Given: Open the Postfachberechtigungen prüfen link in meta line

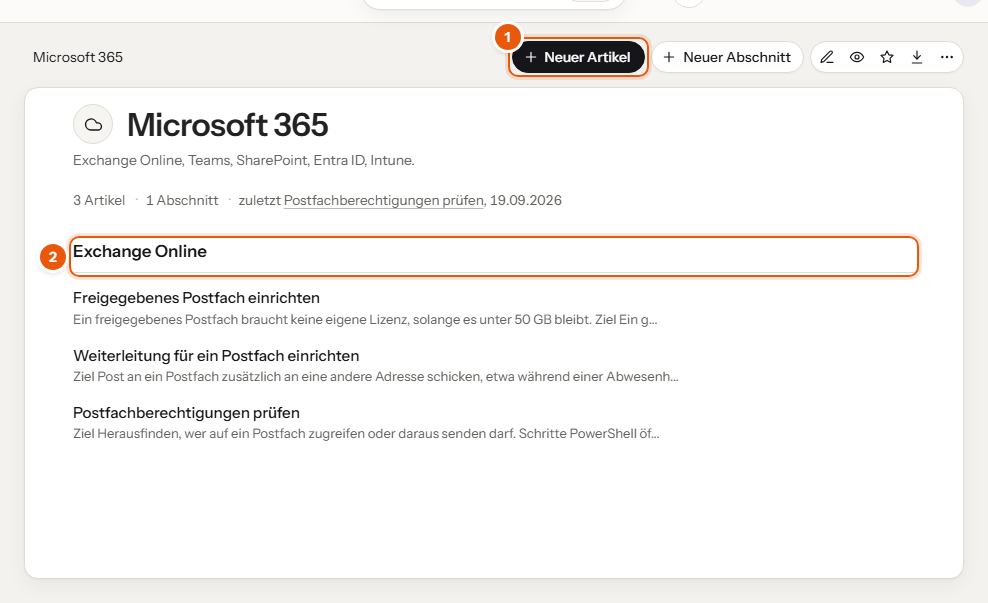Looking at the screenshot, I should (x=384, y=200).
